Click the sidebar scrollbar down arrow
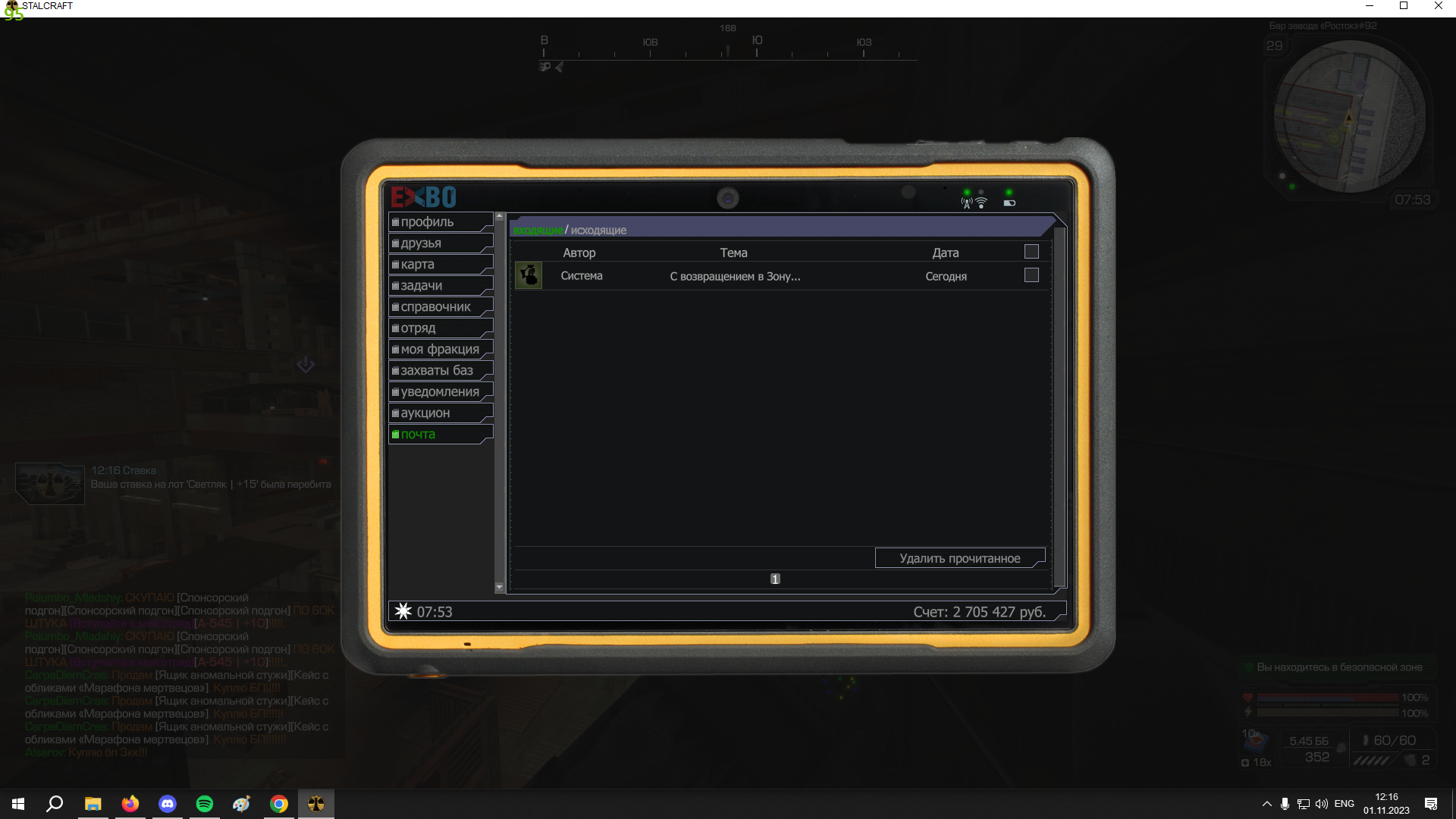Viewport: 1456px width, 819px height. [499, 588]
